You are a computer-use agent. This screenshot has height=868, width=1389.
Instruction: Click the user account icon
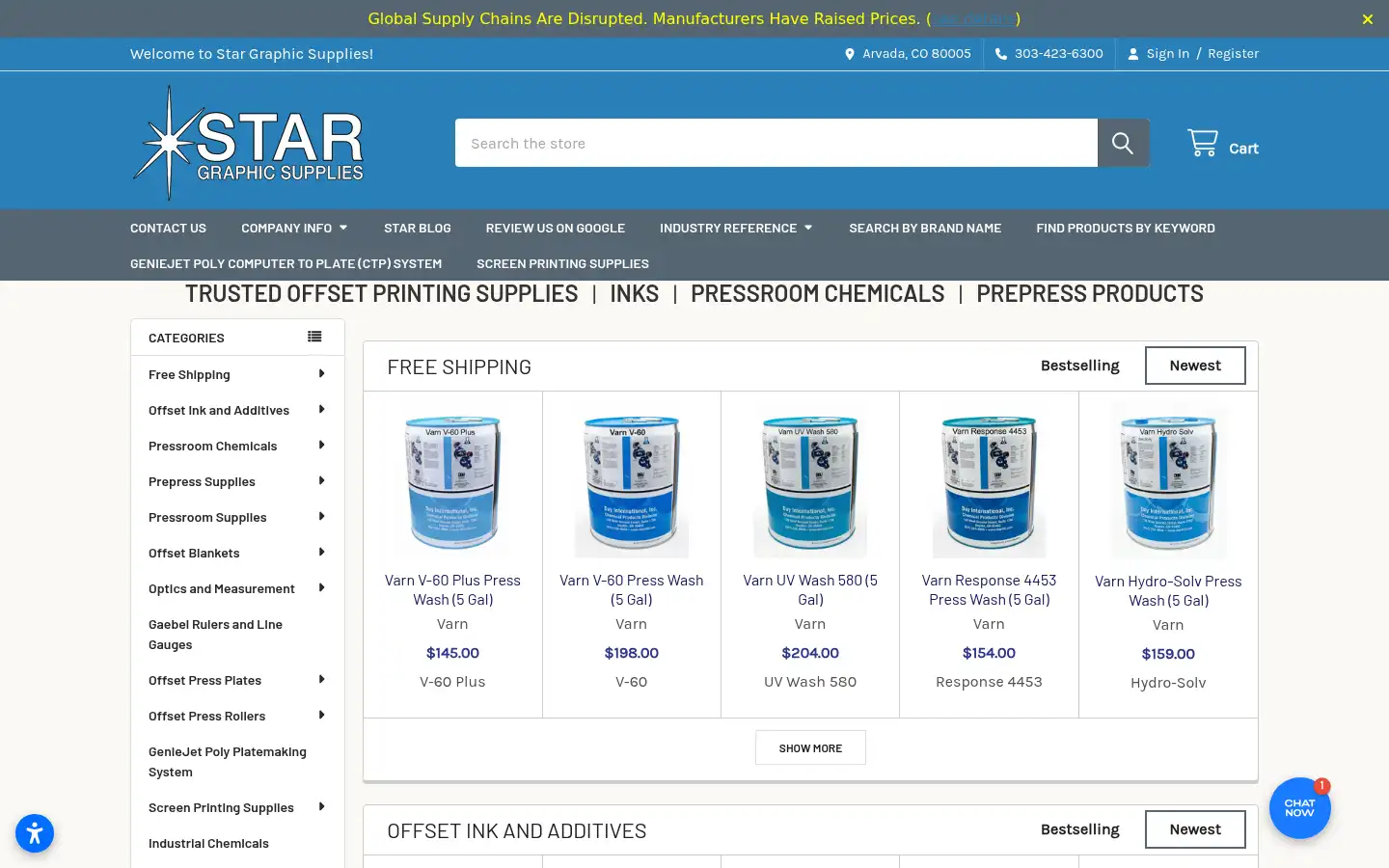pos(1133,54)
